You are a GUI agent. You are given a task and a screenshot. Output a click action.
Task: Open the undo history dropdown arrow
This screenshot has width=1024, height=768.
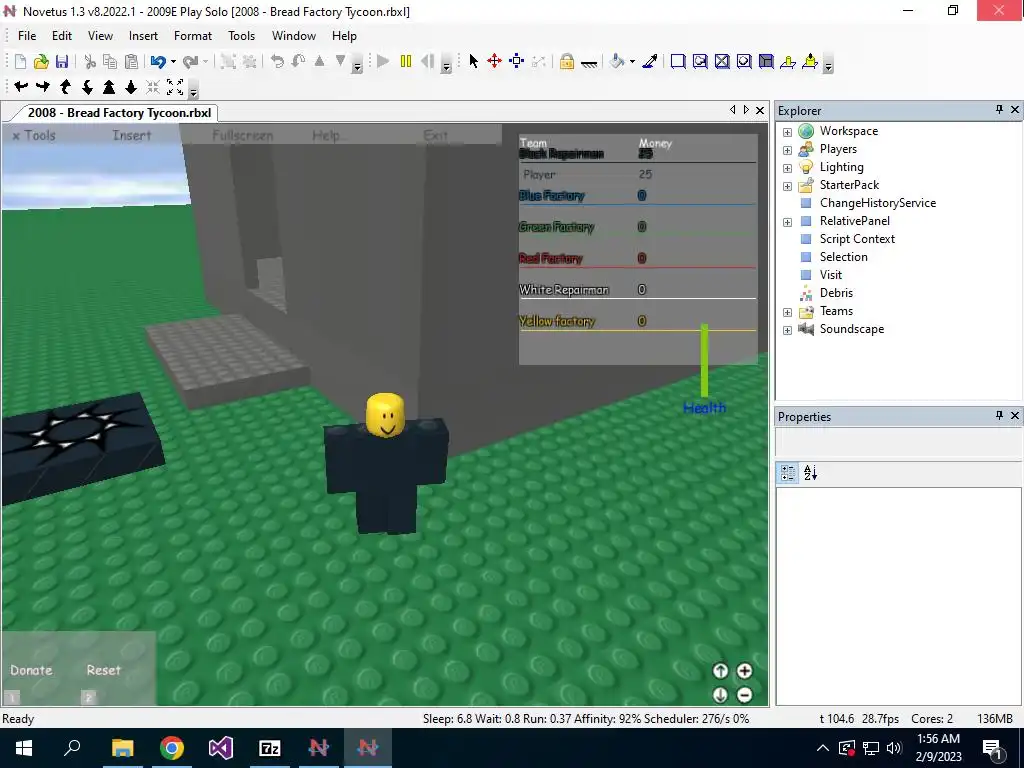pos(172,62)
